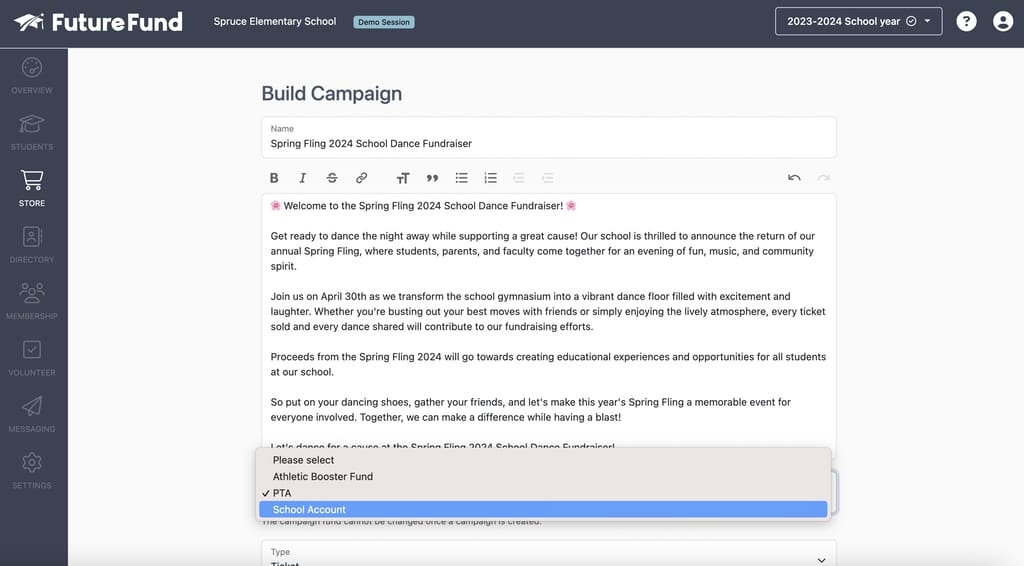The width and height of the screenshot is (1024, 566).
Task: Open the Overview dashboard in sidebar
Action: point(32,76)
